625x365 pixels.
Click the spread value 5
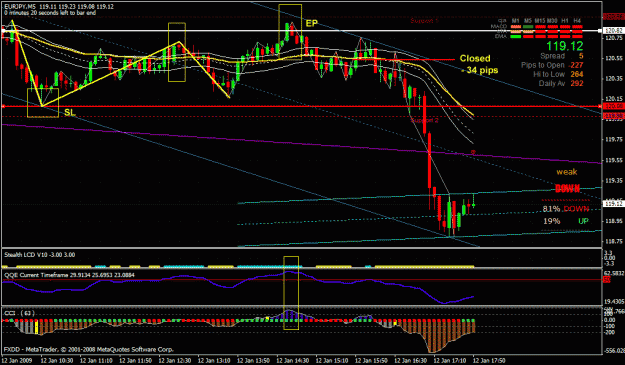pos(581,56)
